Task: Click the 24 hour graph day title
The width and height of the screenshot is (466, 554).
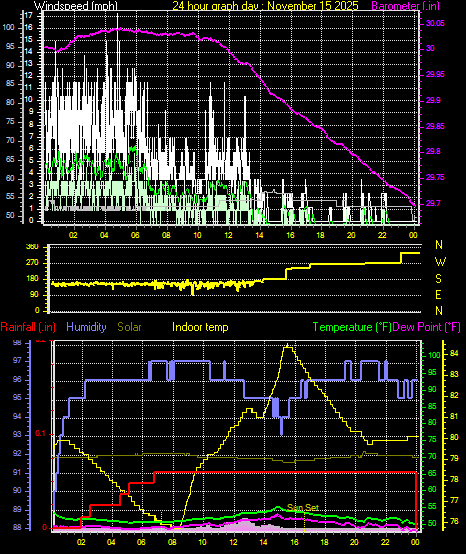Action: click(x=265, y=6)
